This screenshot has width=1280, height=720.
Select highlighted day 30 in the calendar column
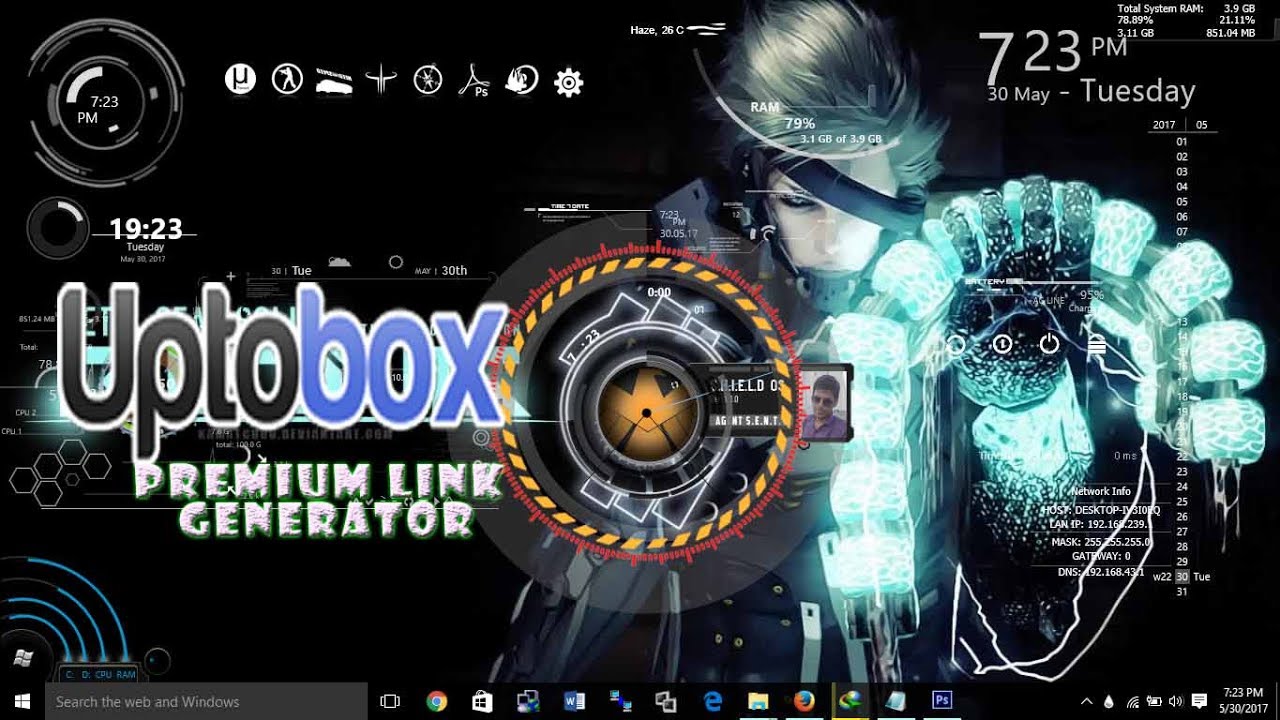point(1182,577)
